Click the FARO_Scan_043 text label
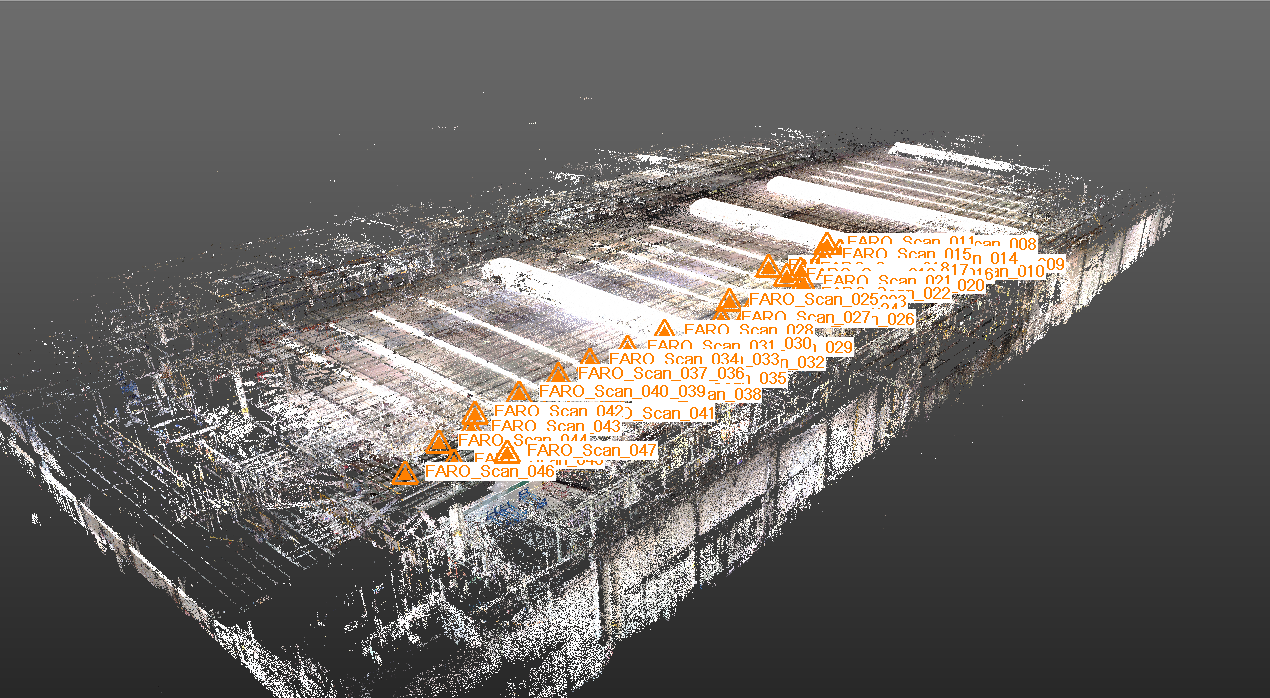Viewport: 1270px width, 698px height. [x=555, y=427]
